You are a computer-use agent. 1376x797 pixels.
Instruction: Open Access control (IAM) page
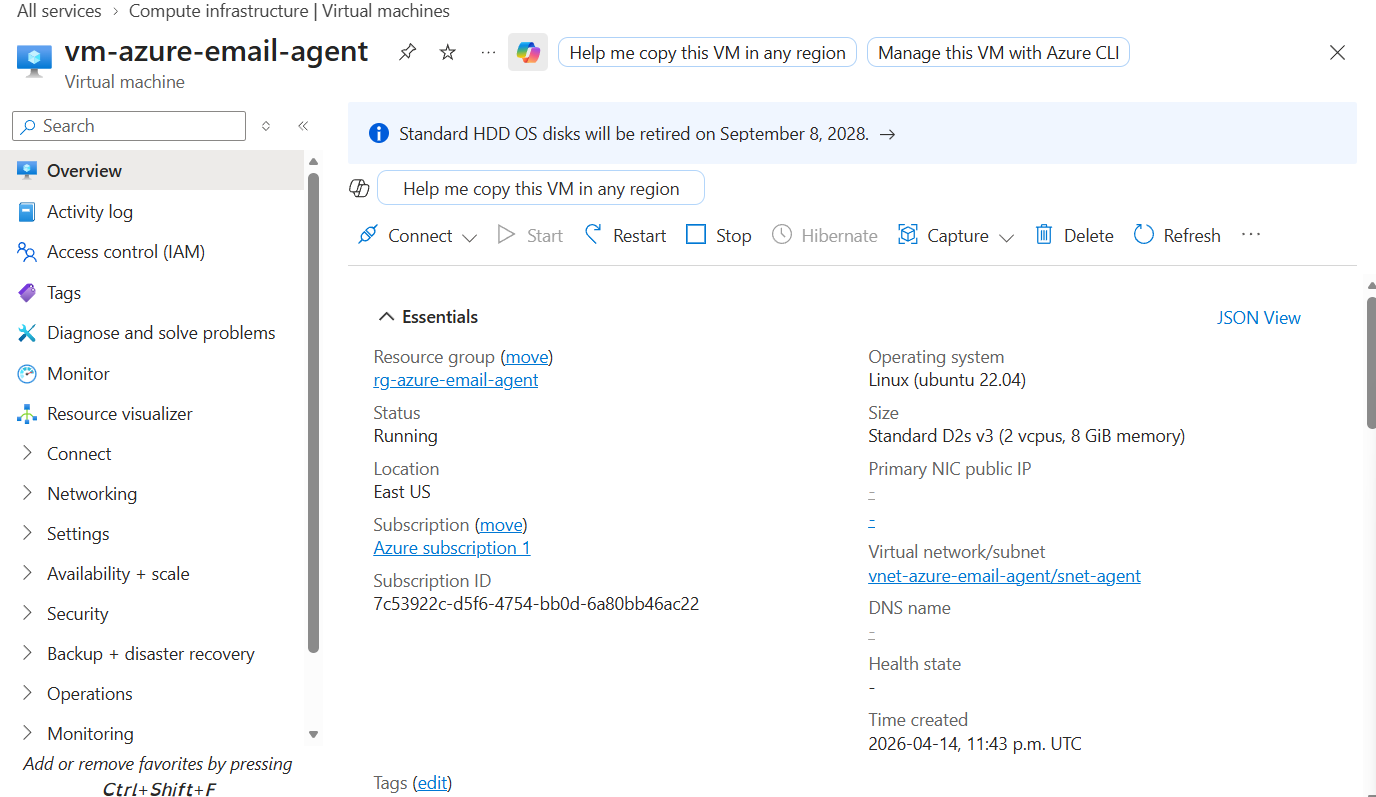[125, 252]
